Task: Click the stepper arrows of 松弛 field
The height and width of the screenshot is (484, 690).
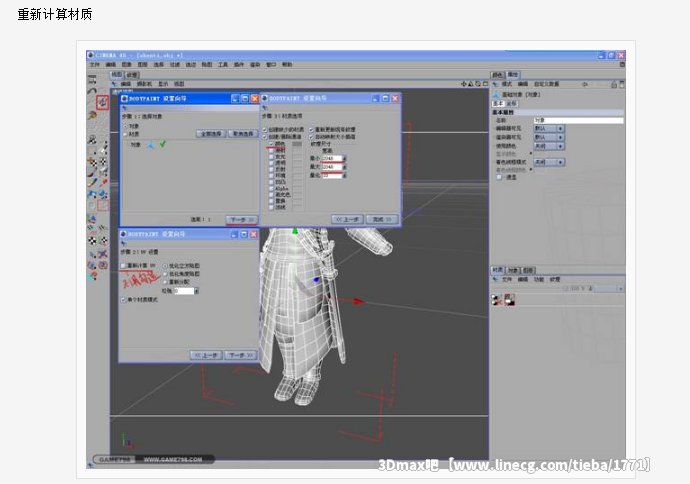Action: click(196, 291)
